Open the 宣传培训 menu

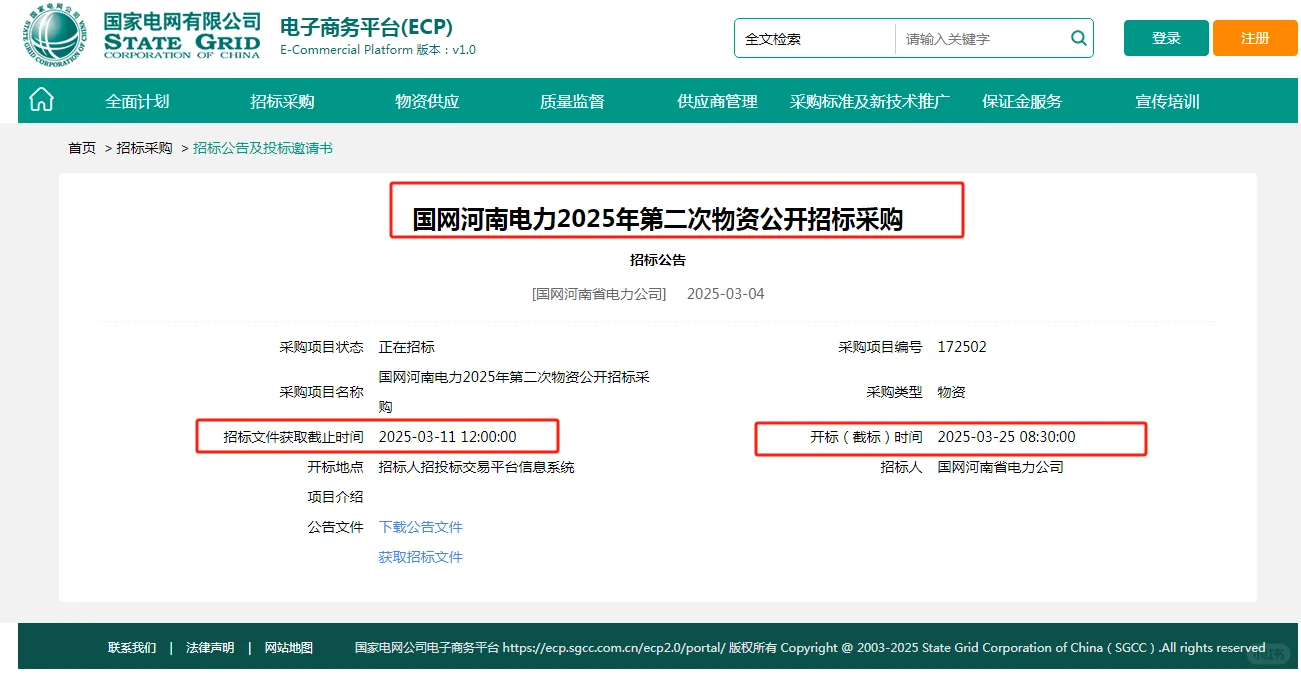click(1167, 101)
